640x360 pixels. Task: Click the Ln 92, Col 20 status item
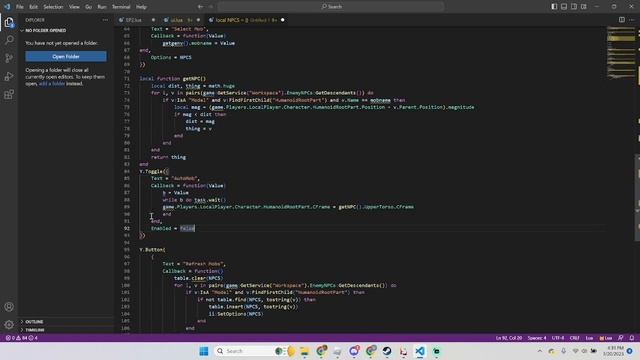[509, 338]
